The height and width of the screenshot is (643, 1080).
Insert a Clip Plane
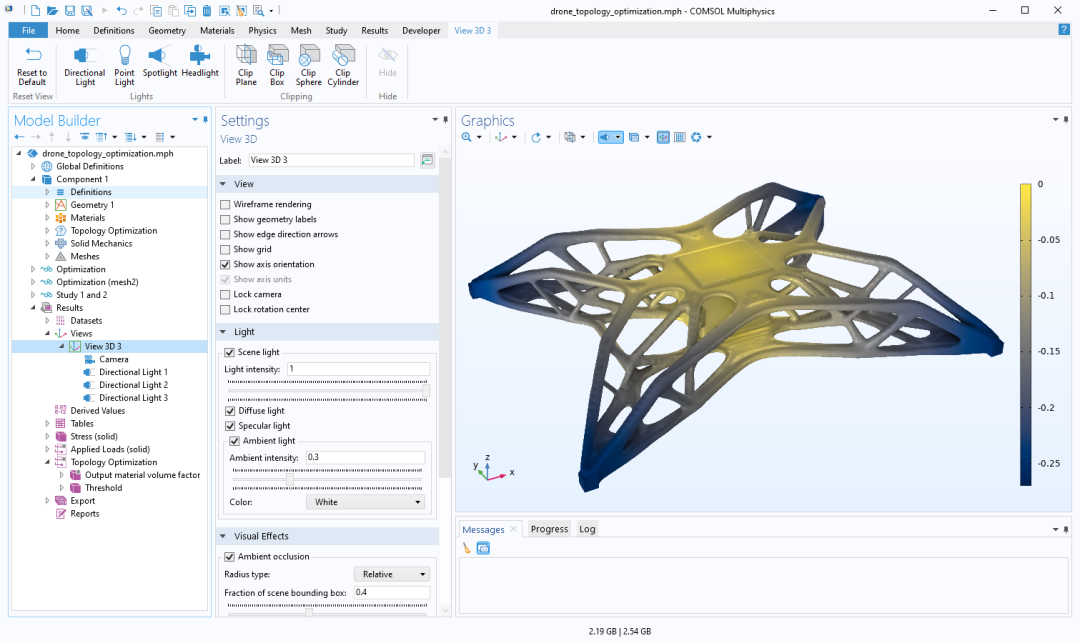point(246,65)
